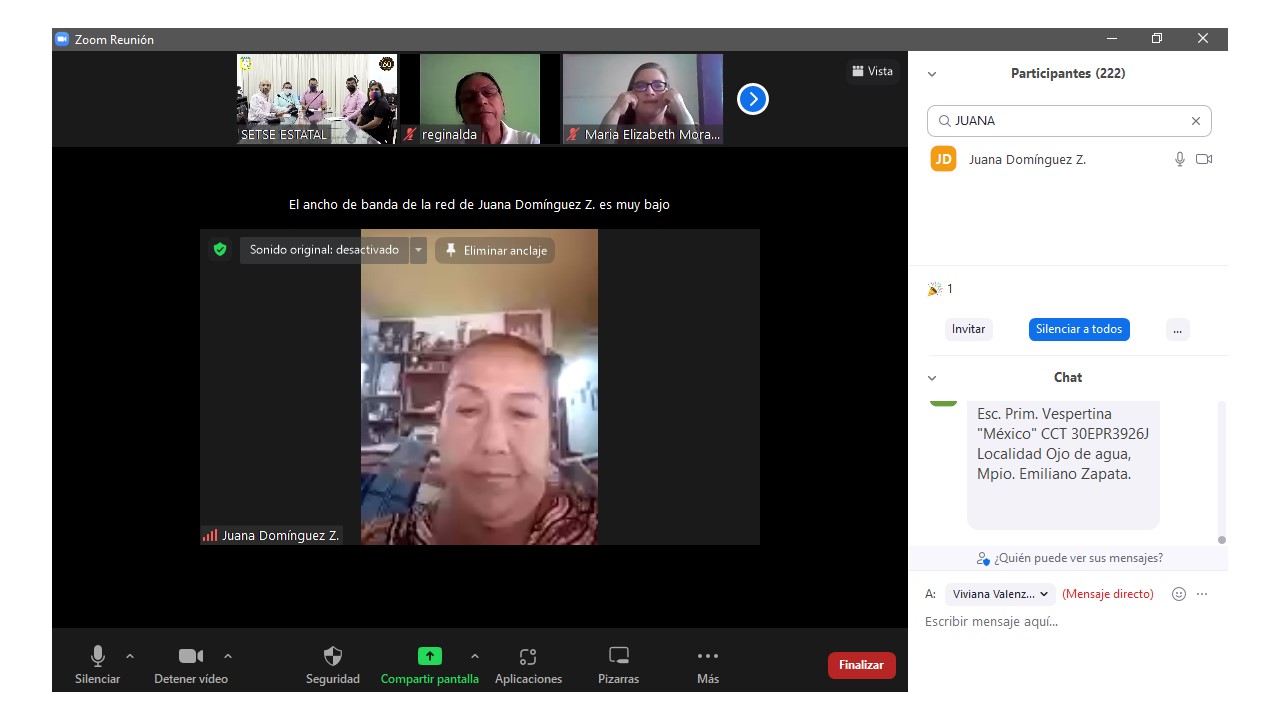Screen dimensions: 1280x720
Task: Open video options arrow beside Detener vídeo
Action: pos(228,656)
